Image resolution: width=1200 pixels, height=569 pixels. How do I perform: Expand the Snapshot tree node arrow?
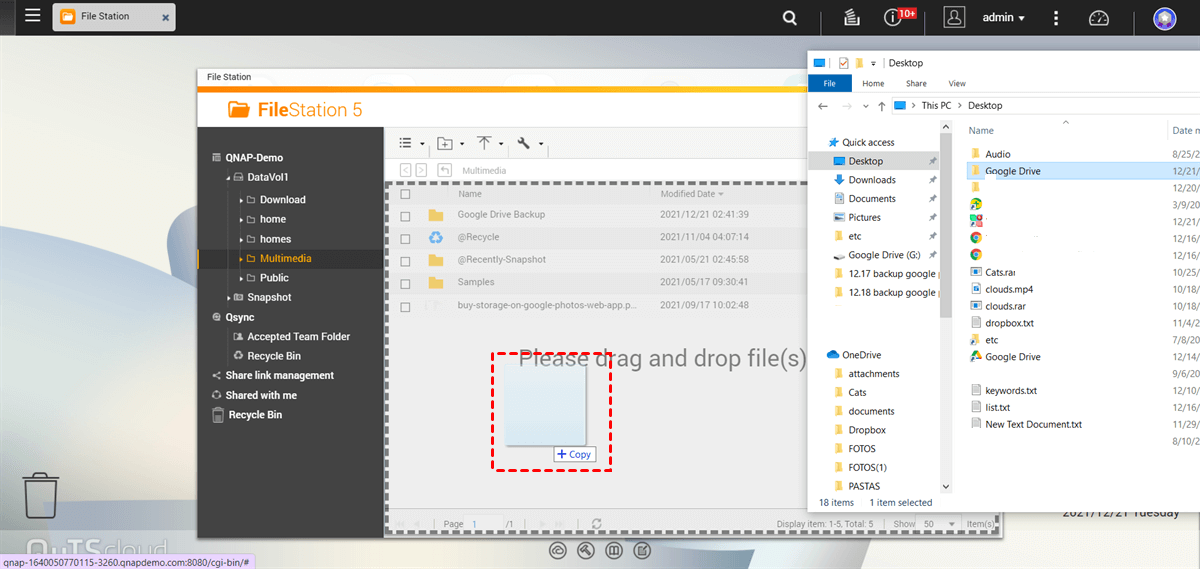pyautogui.click(x=229, y=298)
